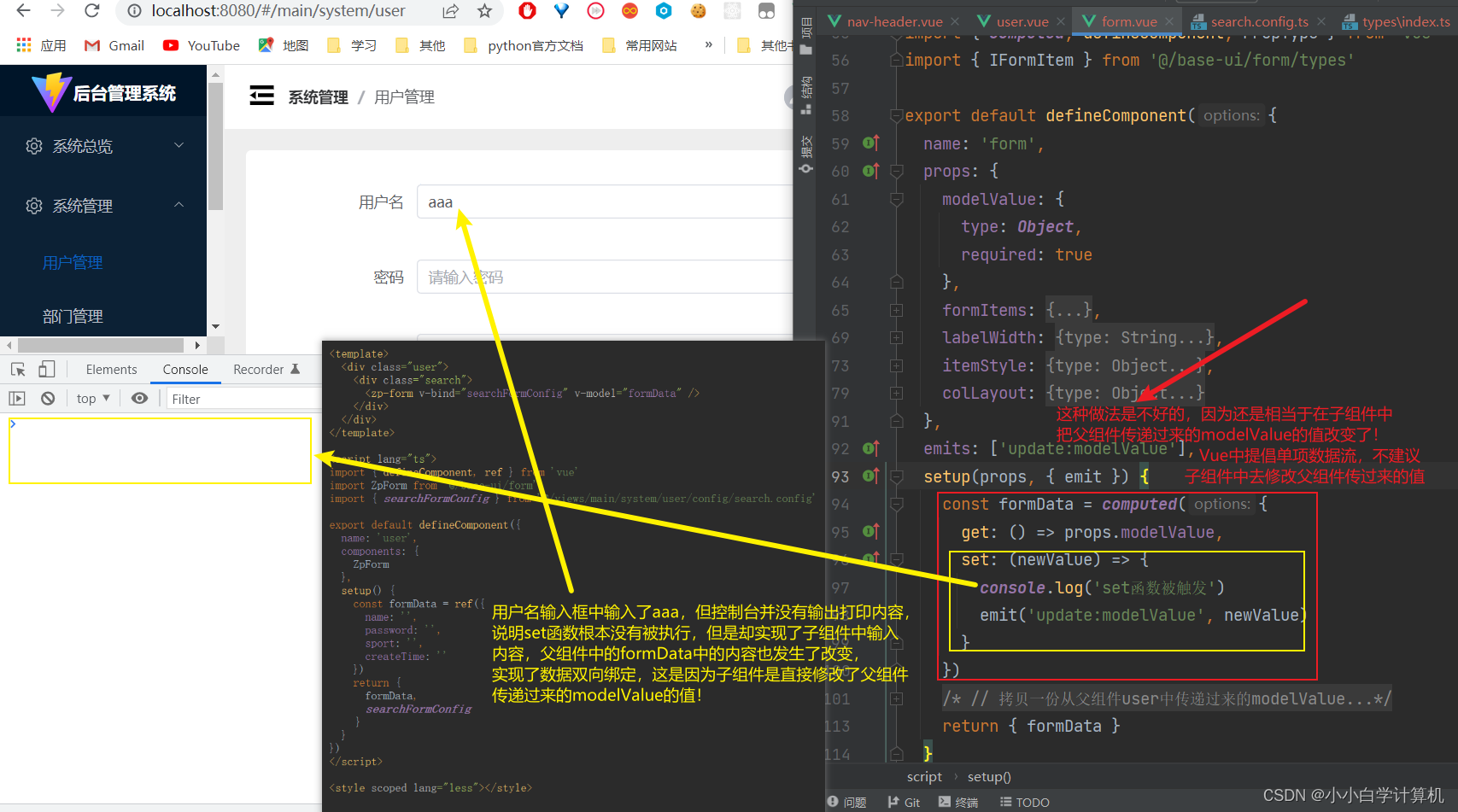This screenshot has height=812, width=1458.
Task: Click the gutter override icon on line 59
Action: click(x=870, y=143)
